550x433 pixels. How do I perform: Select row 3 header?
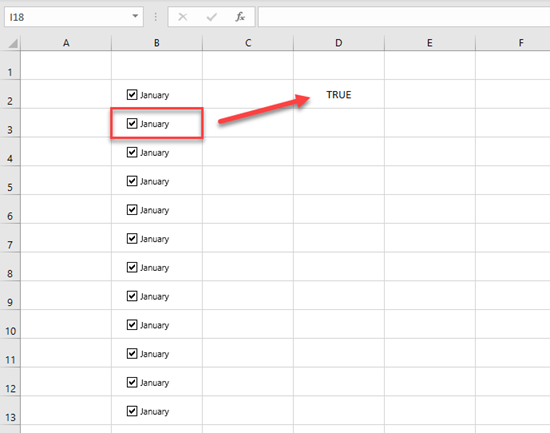coord(10,123)
